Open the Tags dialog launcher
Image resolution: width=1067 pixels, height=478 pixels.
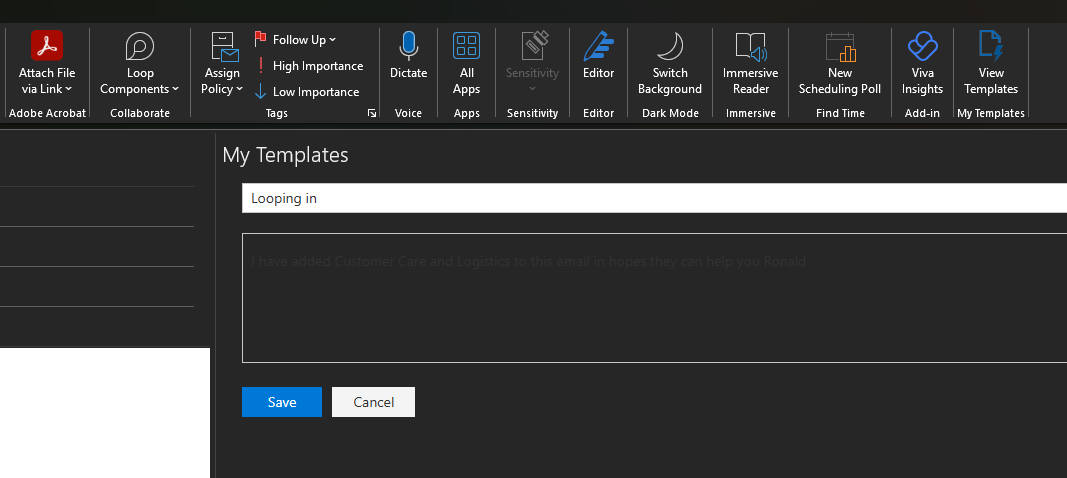372,114
